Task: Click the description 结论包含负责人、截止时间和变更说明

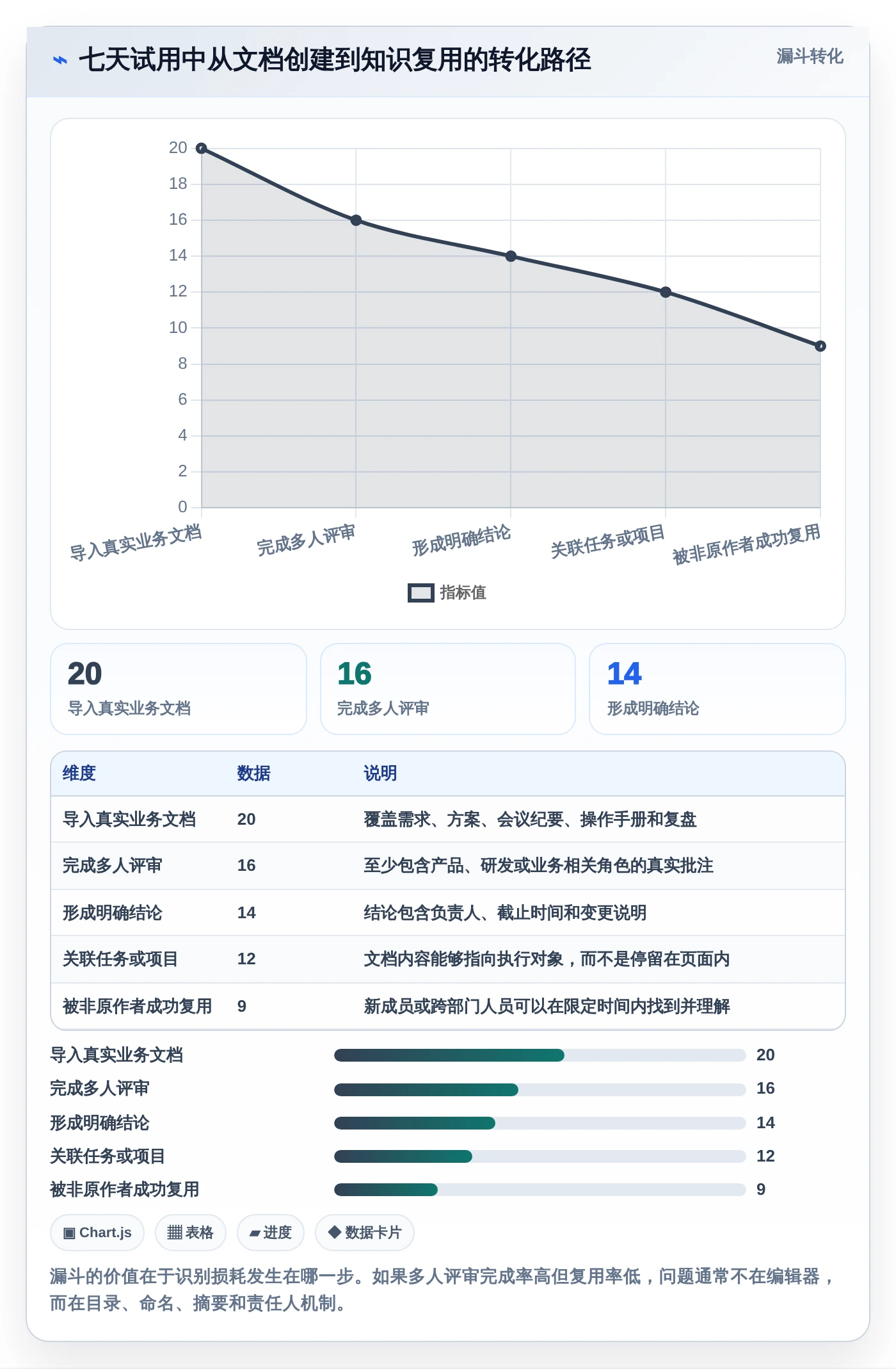Action: [x=505, y=912]
